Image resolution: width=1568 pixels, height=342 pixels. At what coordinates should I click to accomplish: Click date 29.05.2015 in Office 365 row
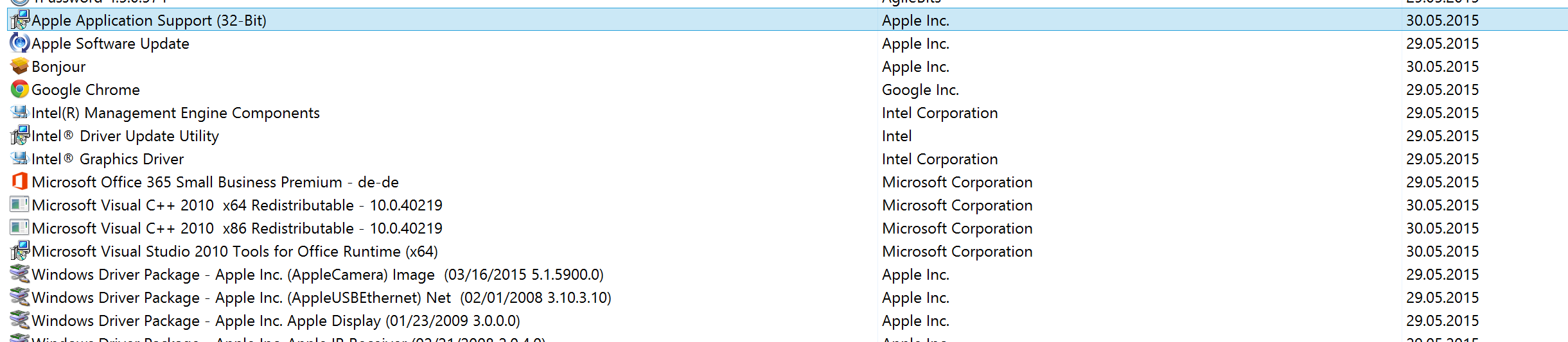(1442, 182)
